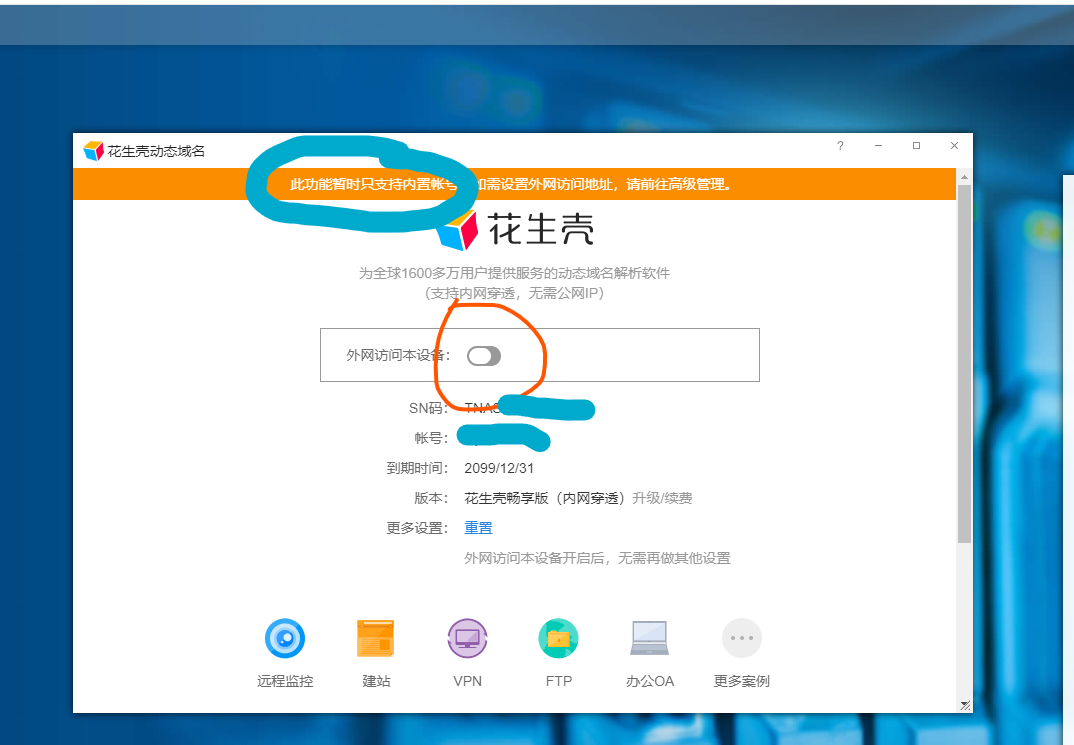Open the 远程监控 remote monitoring case icon

(285, 638)
